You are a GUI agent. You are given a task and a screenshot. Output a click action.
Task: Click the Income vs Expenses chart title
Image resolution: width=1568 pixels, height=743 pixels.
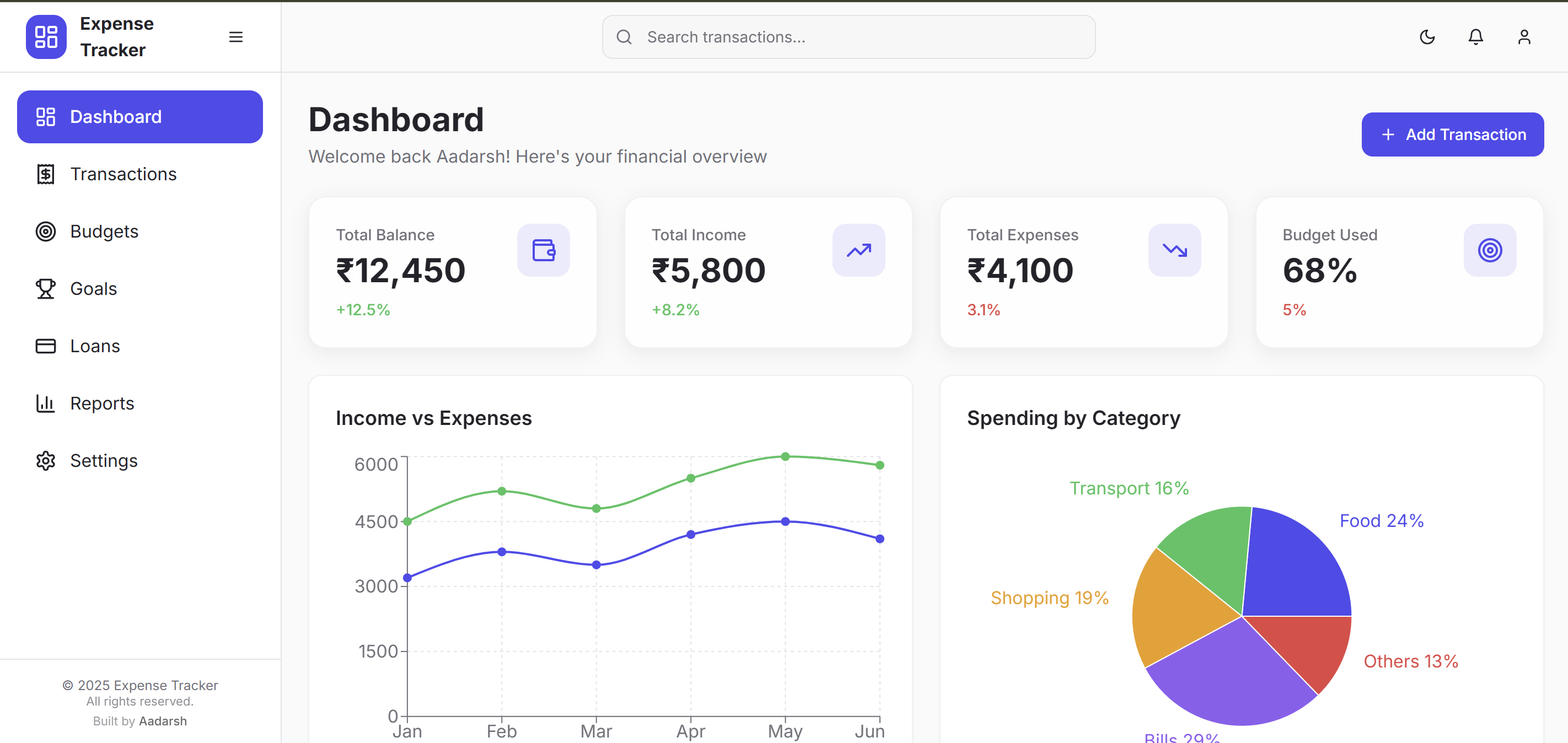433,418
